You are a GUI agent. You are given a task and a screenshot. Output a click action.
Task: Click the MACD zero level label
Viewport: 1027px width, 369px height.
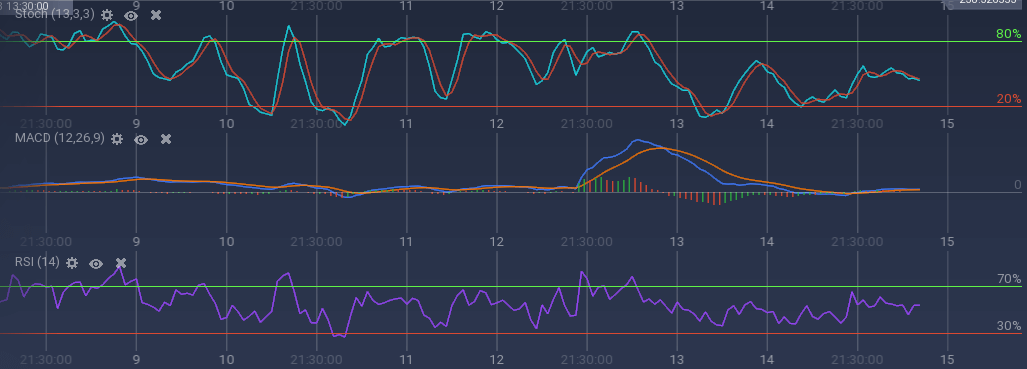1017,185
